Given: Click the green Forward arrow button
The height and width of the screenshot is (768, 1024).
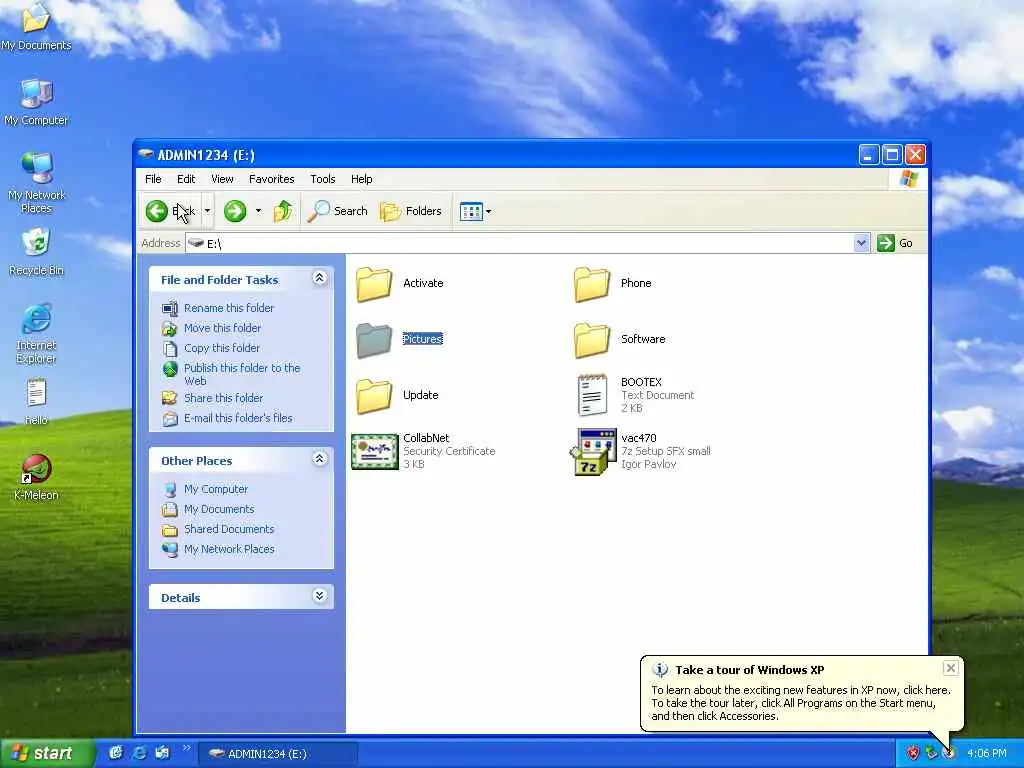Looking at the screenshot, I should pos(235,211).
